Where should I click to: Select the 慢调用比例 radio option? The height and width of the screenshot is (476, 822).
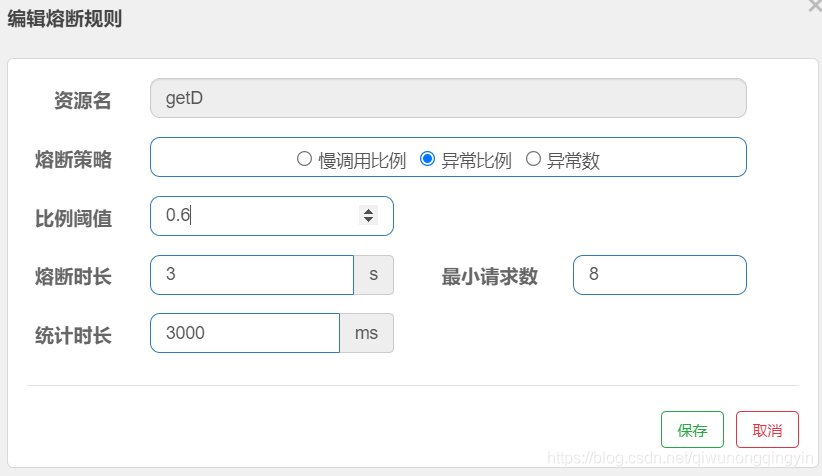click(305, 159)
